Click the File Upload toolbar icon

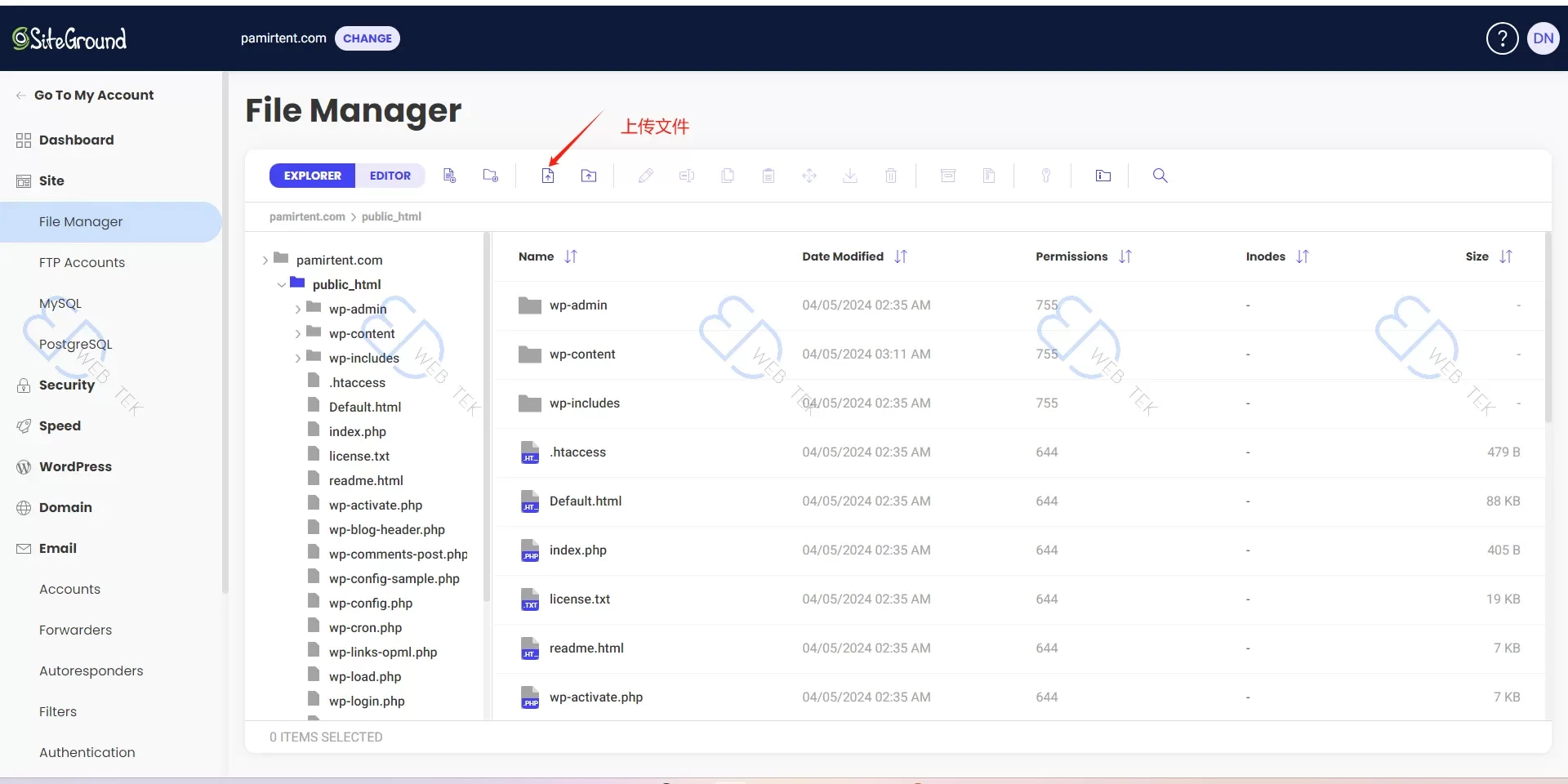(x=548, y=176)
